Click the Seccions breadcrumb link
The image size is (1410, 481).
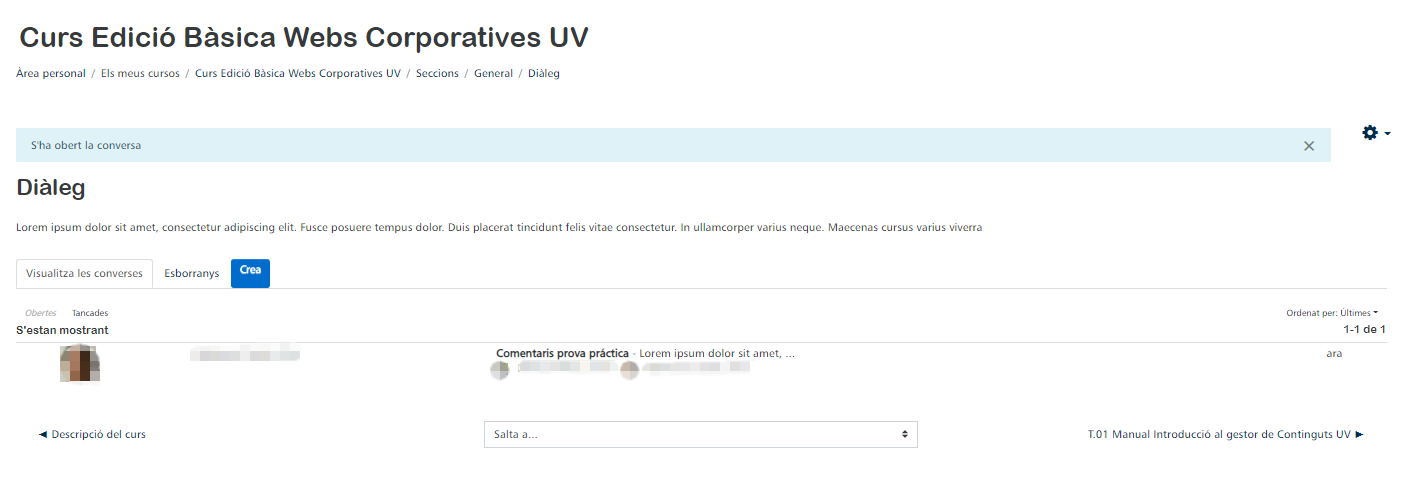[x=437, y=74]
